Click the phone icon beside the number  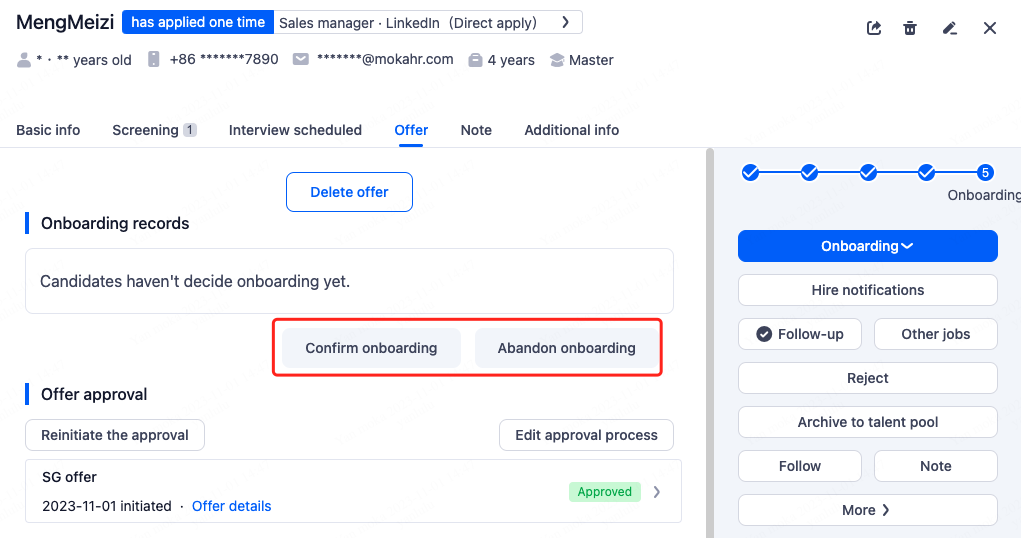click(x=153, y=60)
